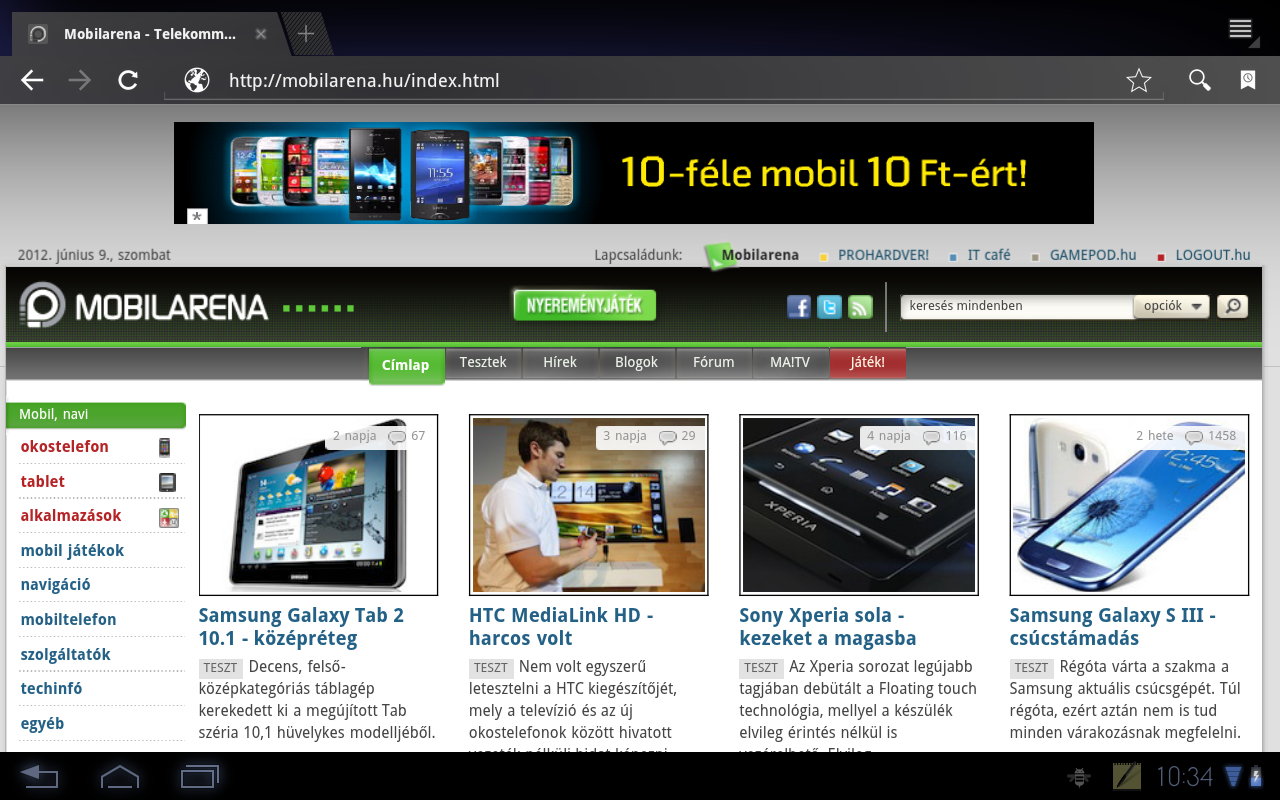Open szolgáltatók in the sidebar
Screen dimensions: 1280x800
click(66, 655)
